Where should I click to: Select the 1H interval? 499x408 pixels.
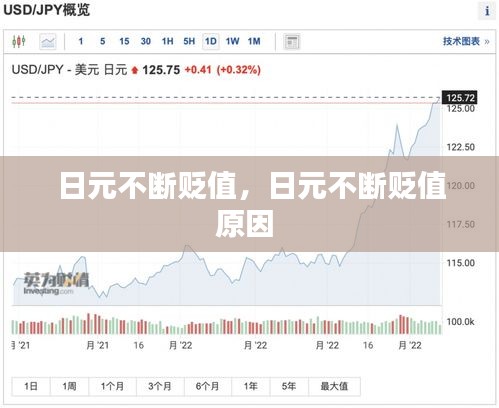point(167,41)
